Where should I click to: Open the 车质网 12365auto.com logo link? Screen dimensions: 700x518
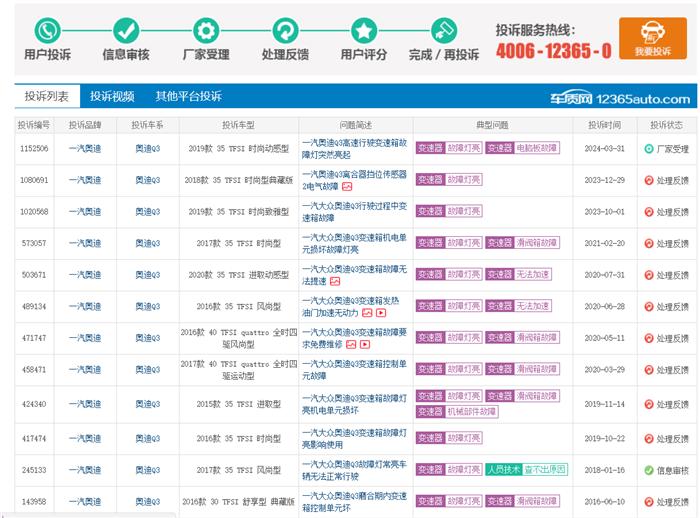(x=633, y=98)
